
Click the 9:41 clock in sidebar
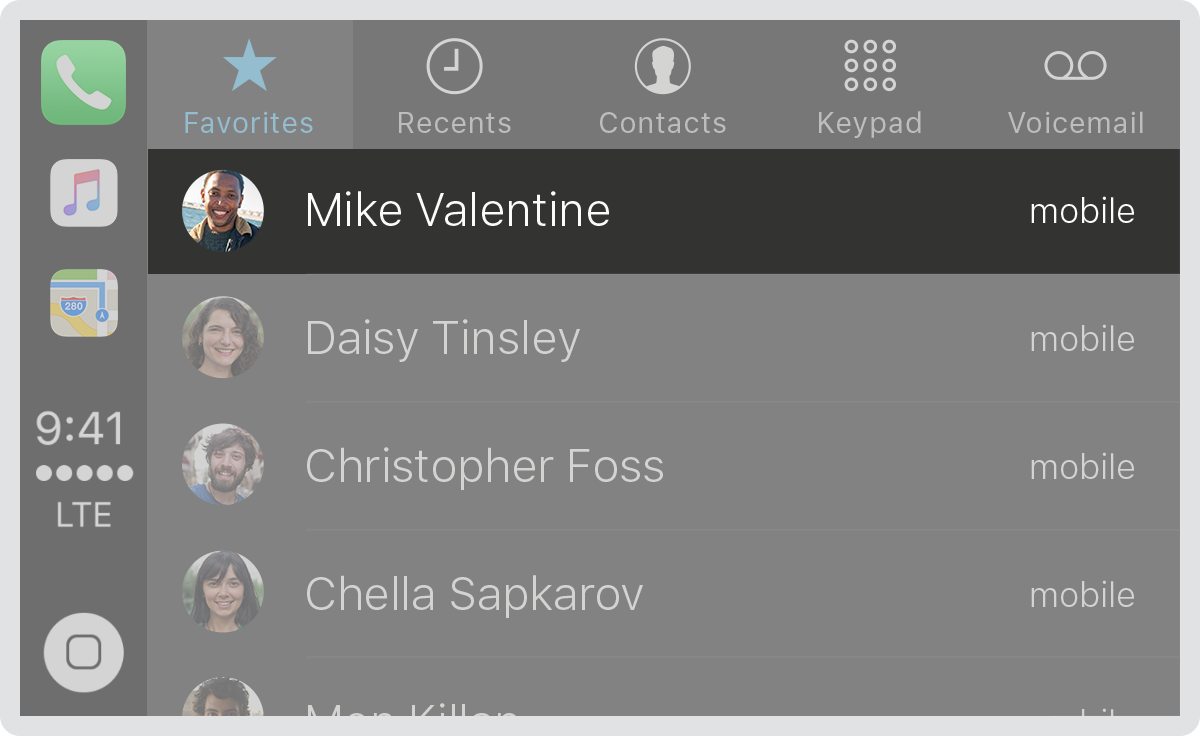(81, 429)
